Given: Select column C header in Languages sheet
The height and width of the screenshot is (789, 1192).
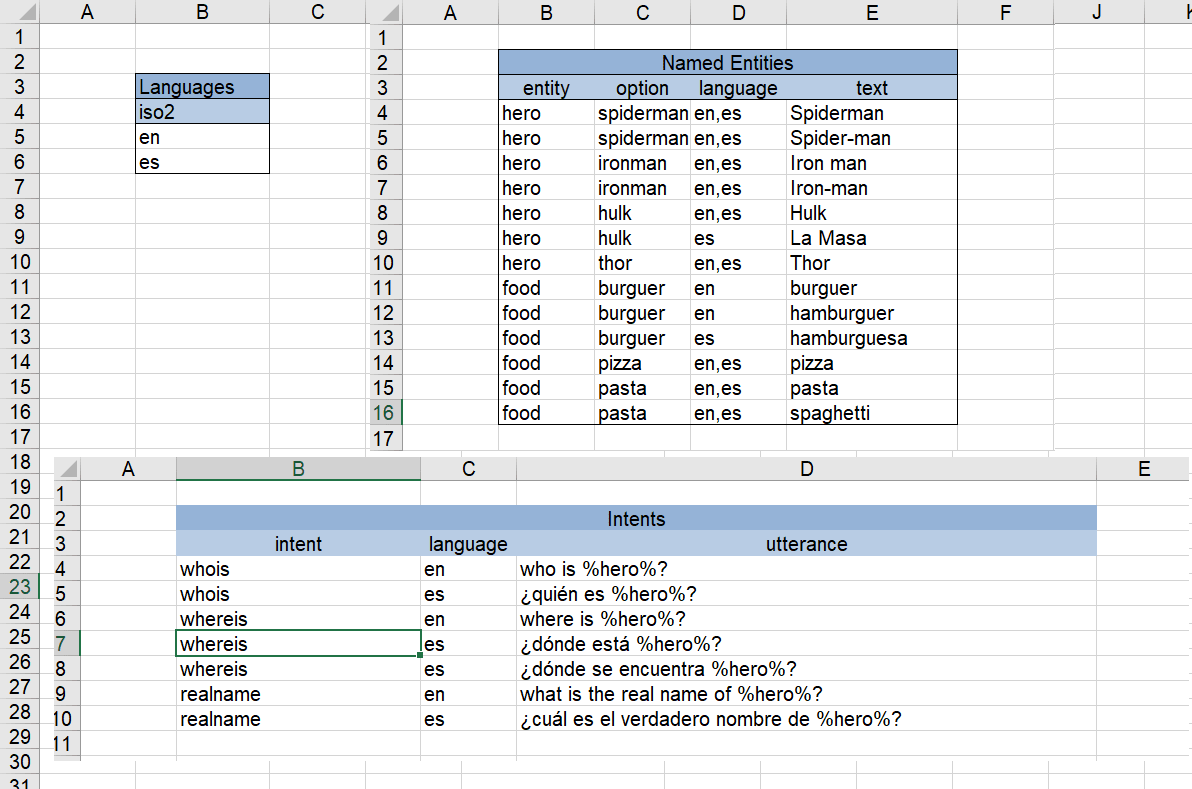Looking at the screenshot, I should [318, 11].
